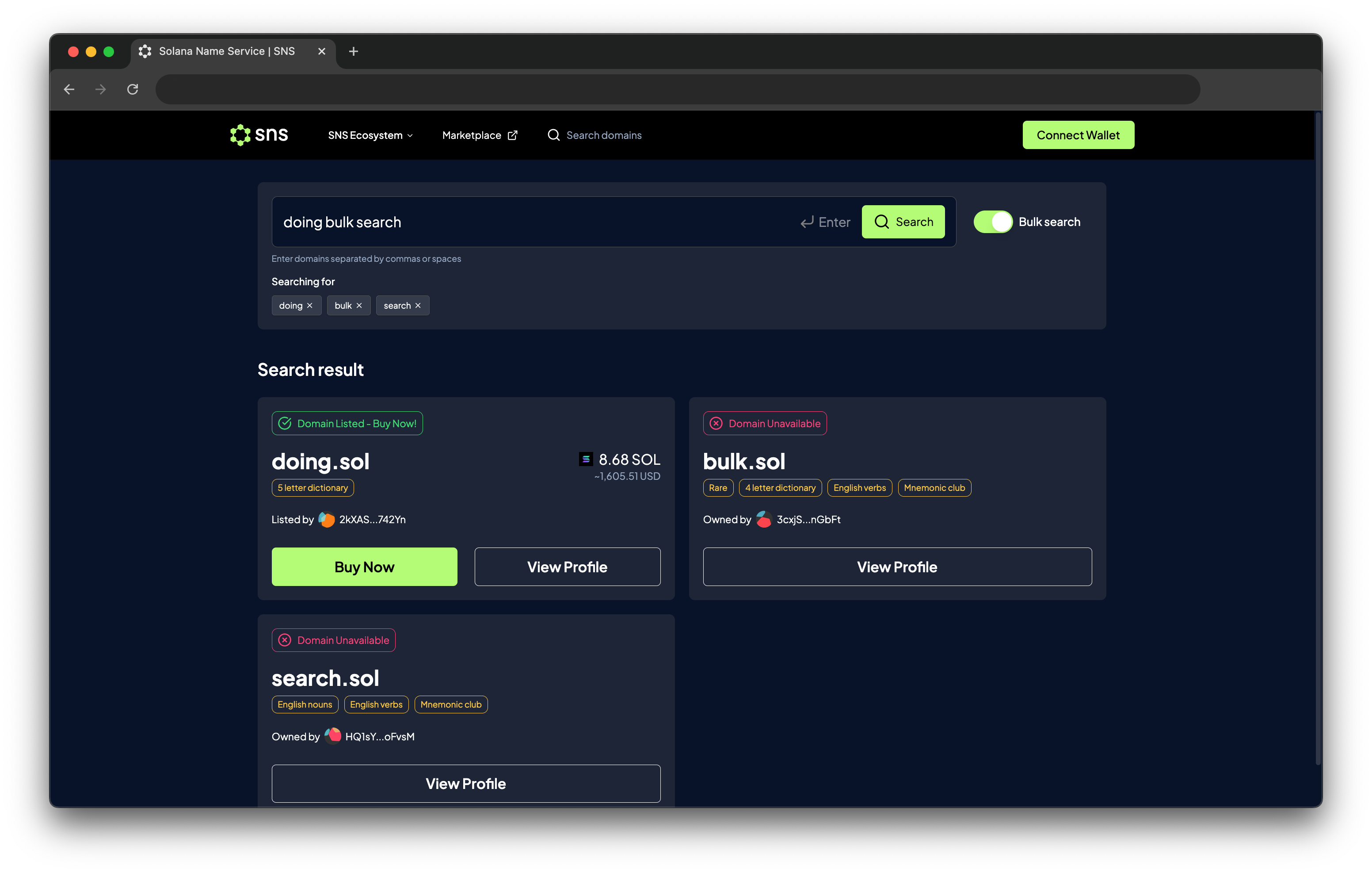Click the Connect Wallet button
The width and height of the screenshot is (1372, 873).
(x=1078, y=135)
